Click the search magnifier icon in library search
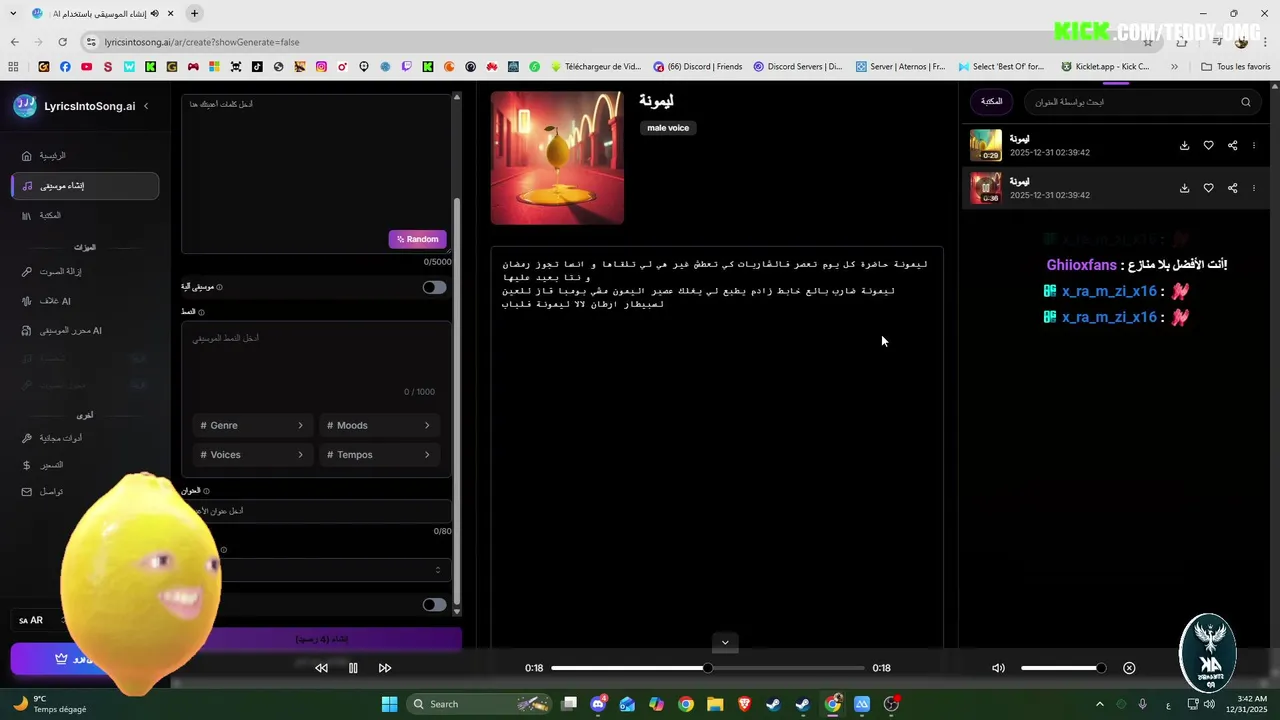 [x=1246, y=102]
